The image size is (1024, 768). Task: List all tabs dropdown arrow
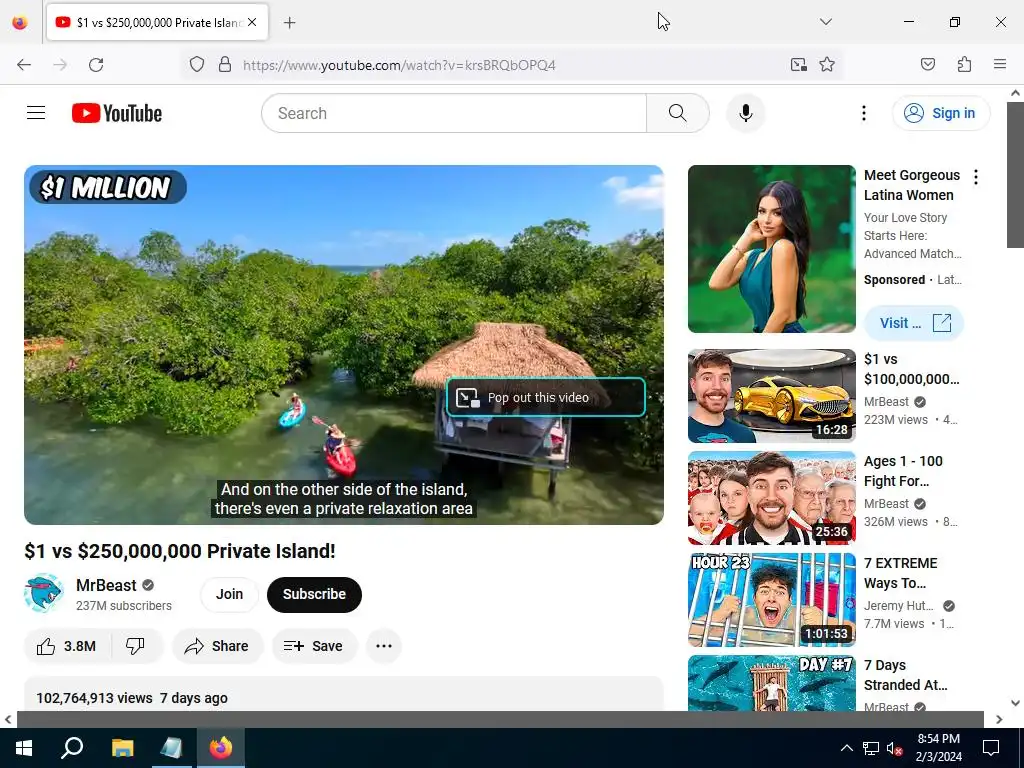tap(825, 22)
